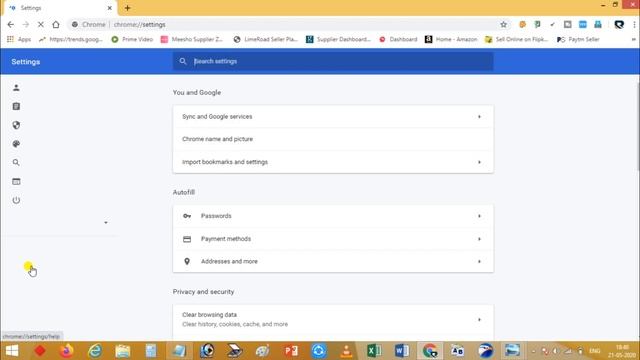Launch Firefox from the taskbar

[67, 351]
